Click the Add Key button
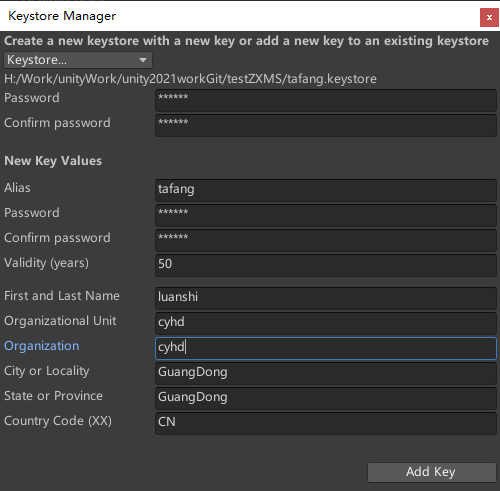500x491 pixels. point(432,472)
